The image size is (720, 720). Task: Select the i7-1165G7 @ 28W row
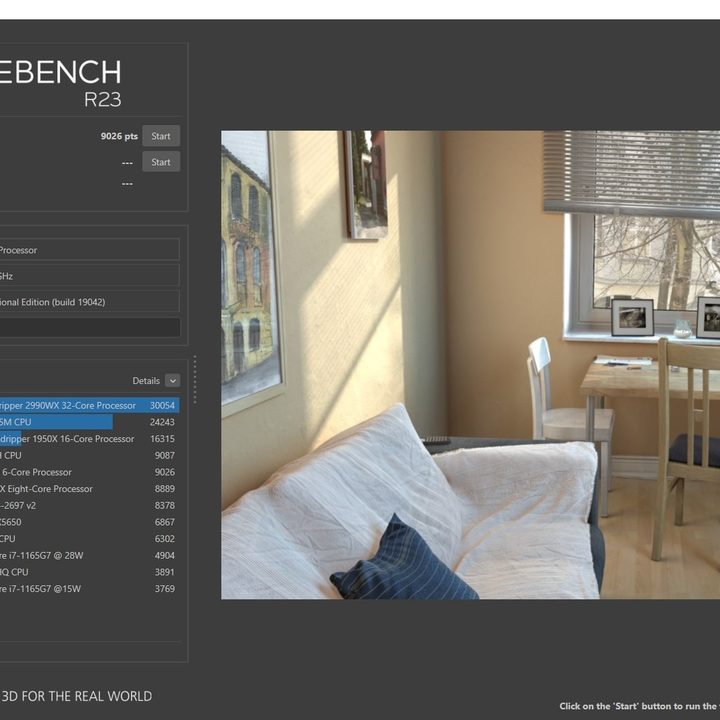tap(90, 555)
